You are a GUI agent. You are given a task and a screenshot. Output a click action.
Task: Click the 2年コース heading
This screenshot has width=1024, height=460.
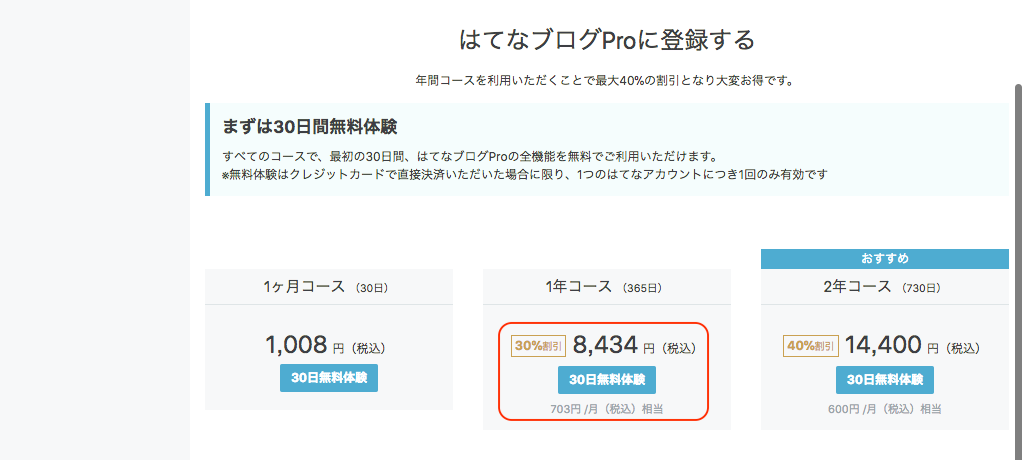tap(882, 287)
